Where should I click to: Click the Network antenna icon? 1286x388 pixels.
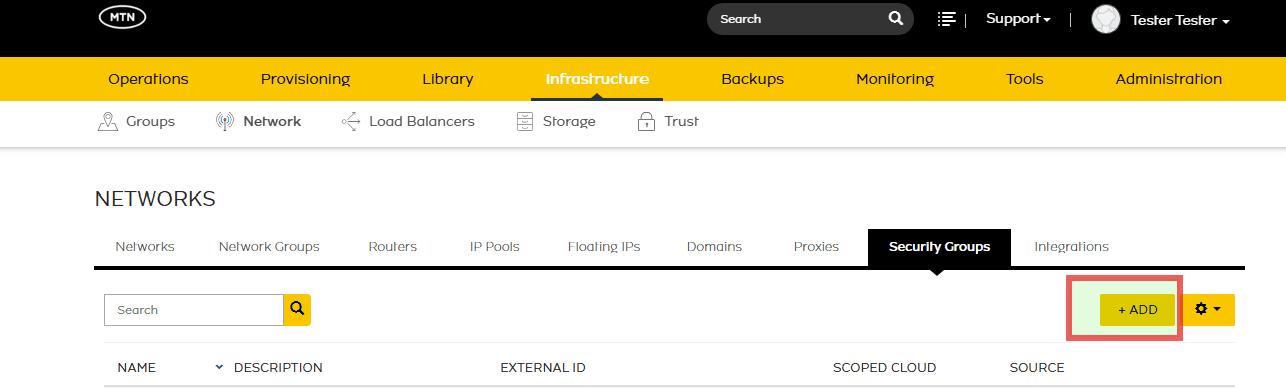[225, 122]
